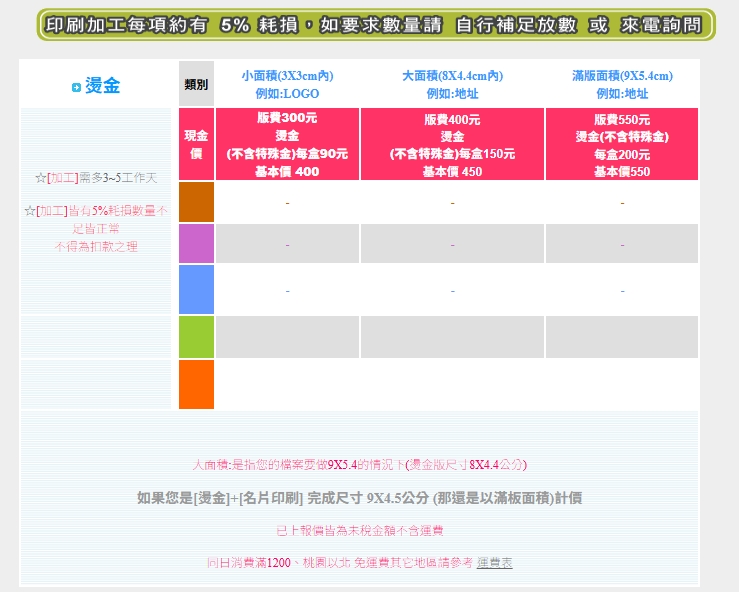Click the blue arrow icon beside 燙金

76,88
